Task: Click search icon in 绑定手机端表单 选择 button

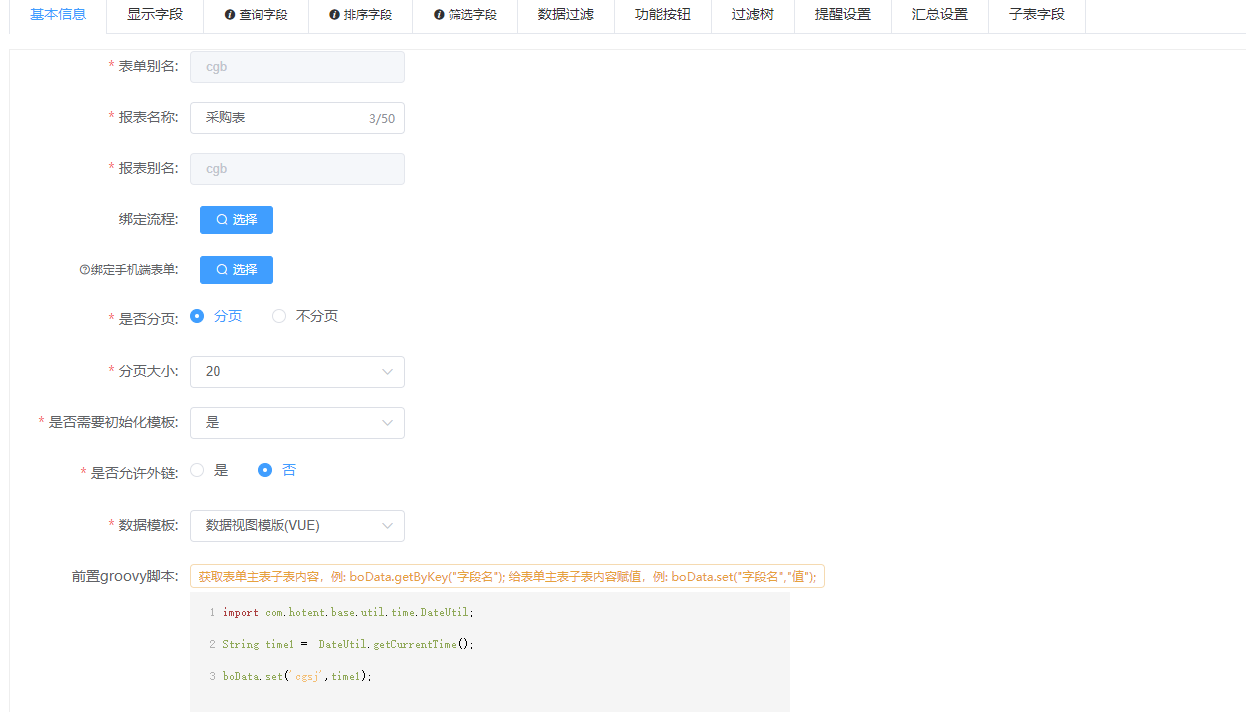Action: 222,270
